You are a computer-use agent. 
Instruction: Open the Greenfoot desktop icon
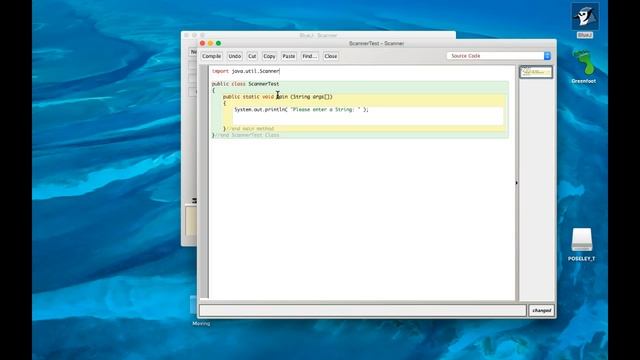584,67
